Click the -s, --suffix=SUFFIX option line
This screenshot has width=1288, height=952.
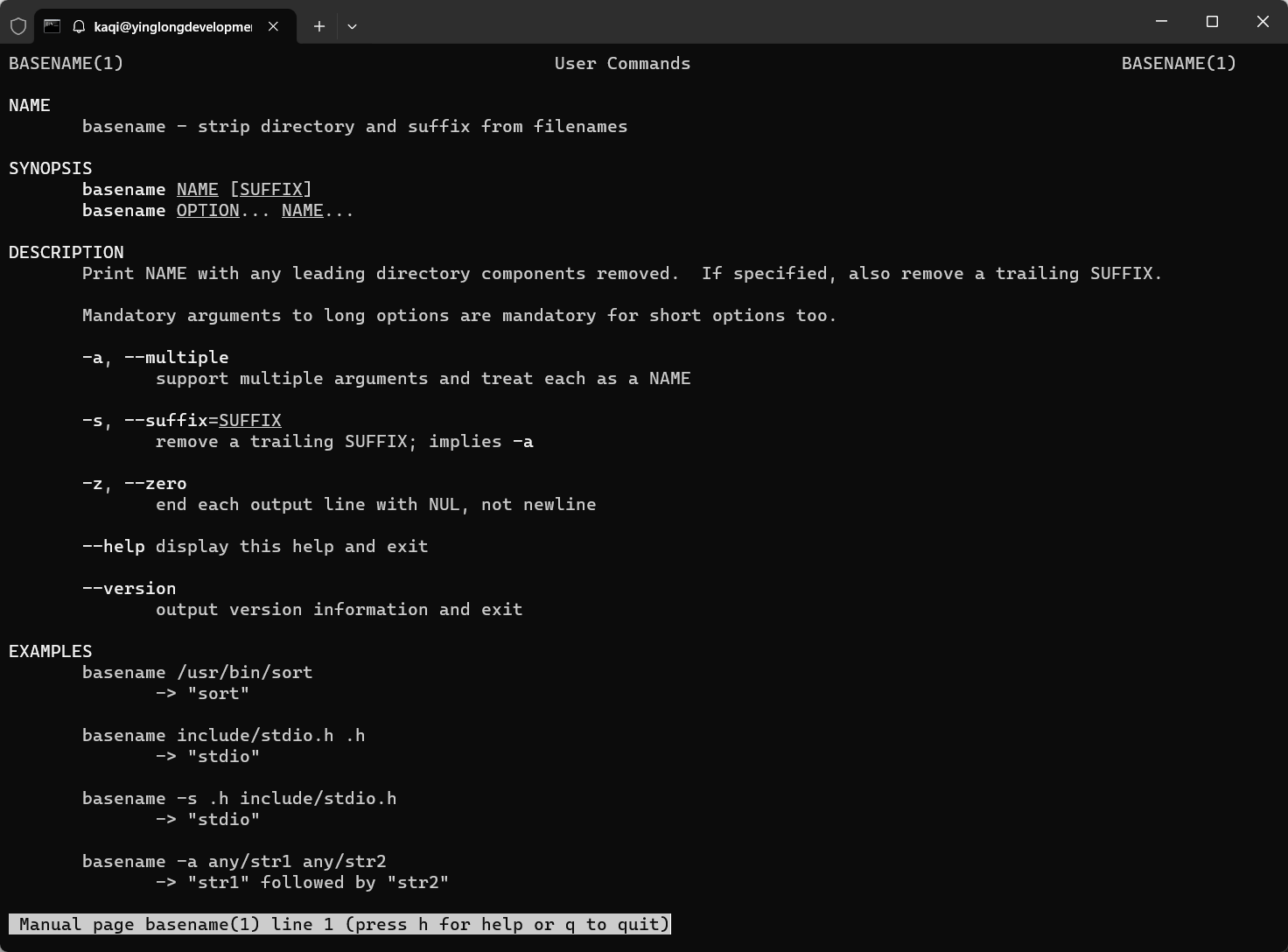182,420
